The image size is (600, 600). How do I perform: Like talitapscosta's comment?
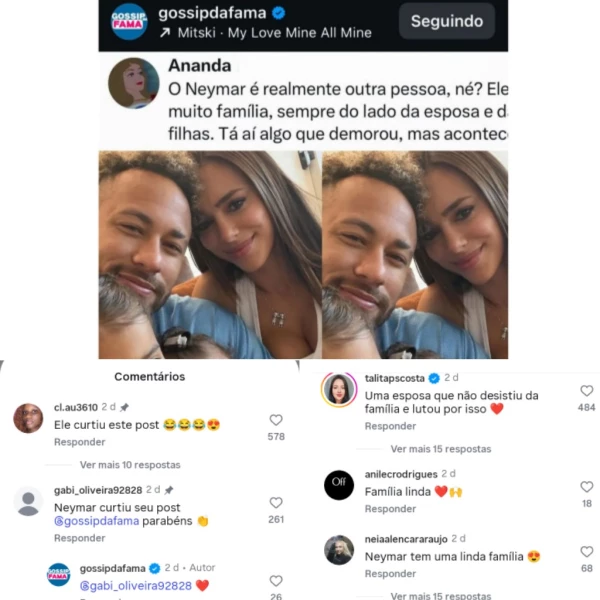coord(587,391)
